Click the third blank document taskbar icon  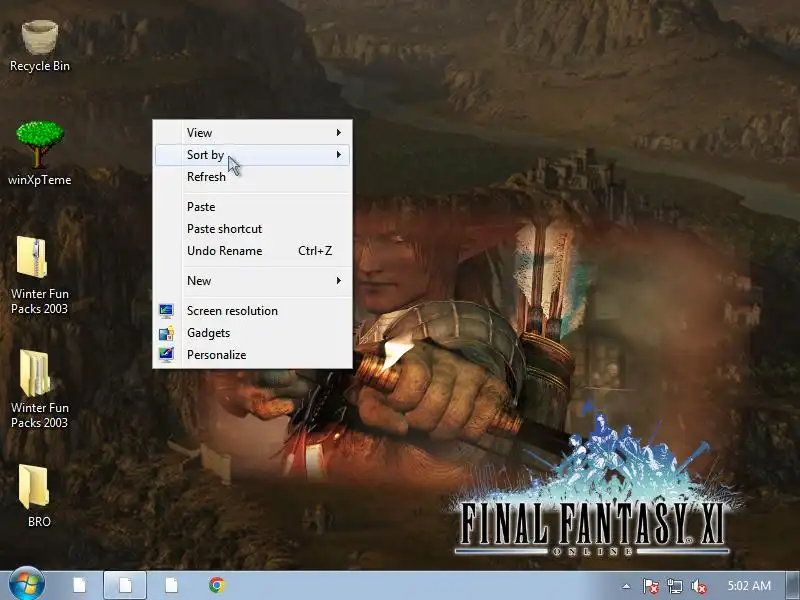[171, 585]
